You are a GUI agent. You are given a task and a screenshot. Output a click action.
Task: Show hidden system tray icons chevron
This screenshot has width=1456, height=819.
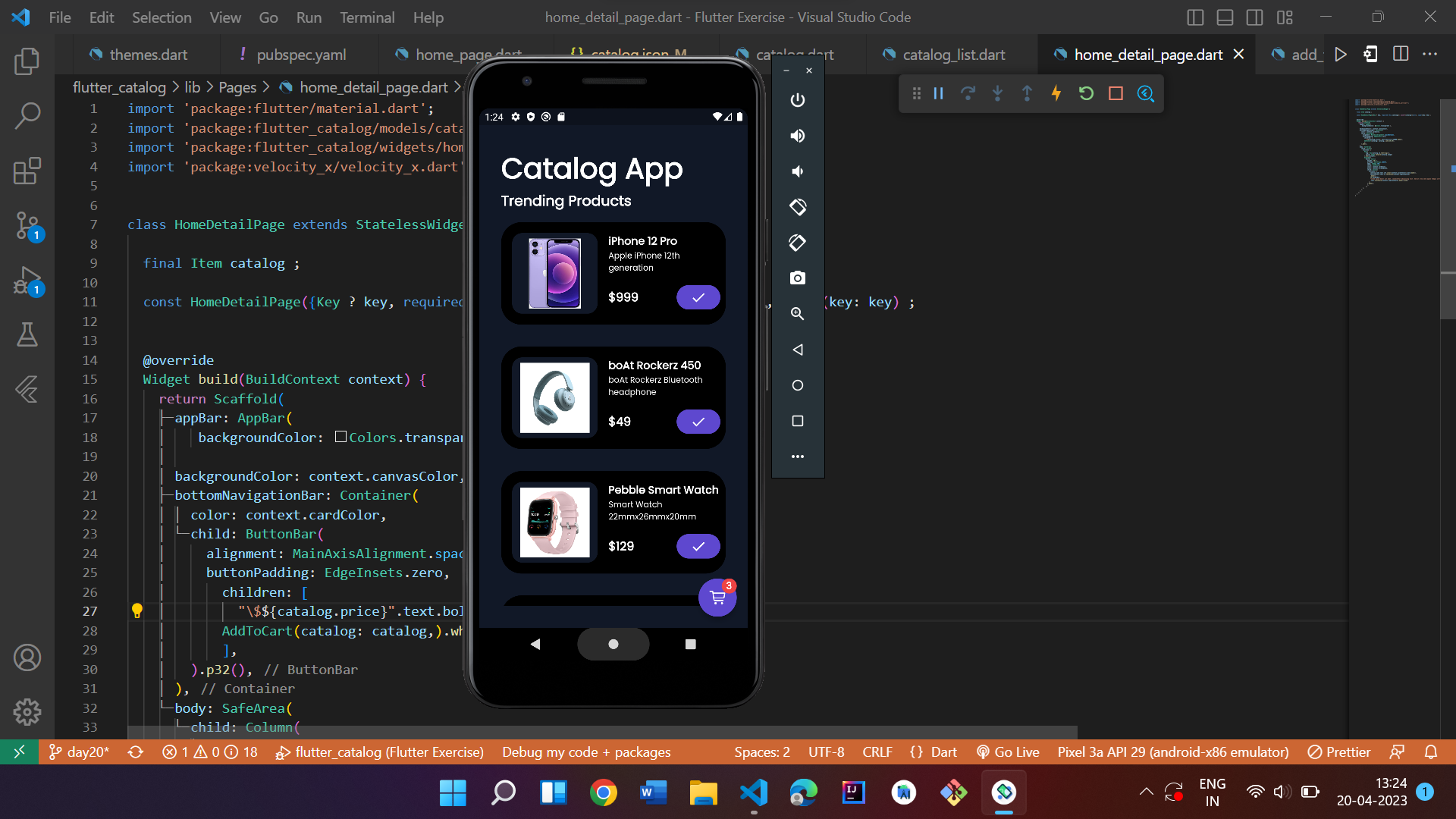pyautogui.click(x=1147, y=792)
